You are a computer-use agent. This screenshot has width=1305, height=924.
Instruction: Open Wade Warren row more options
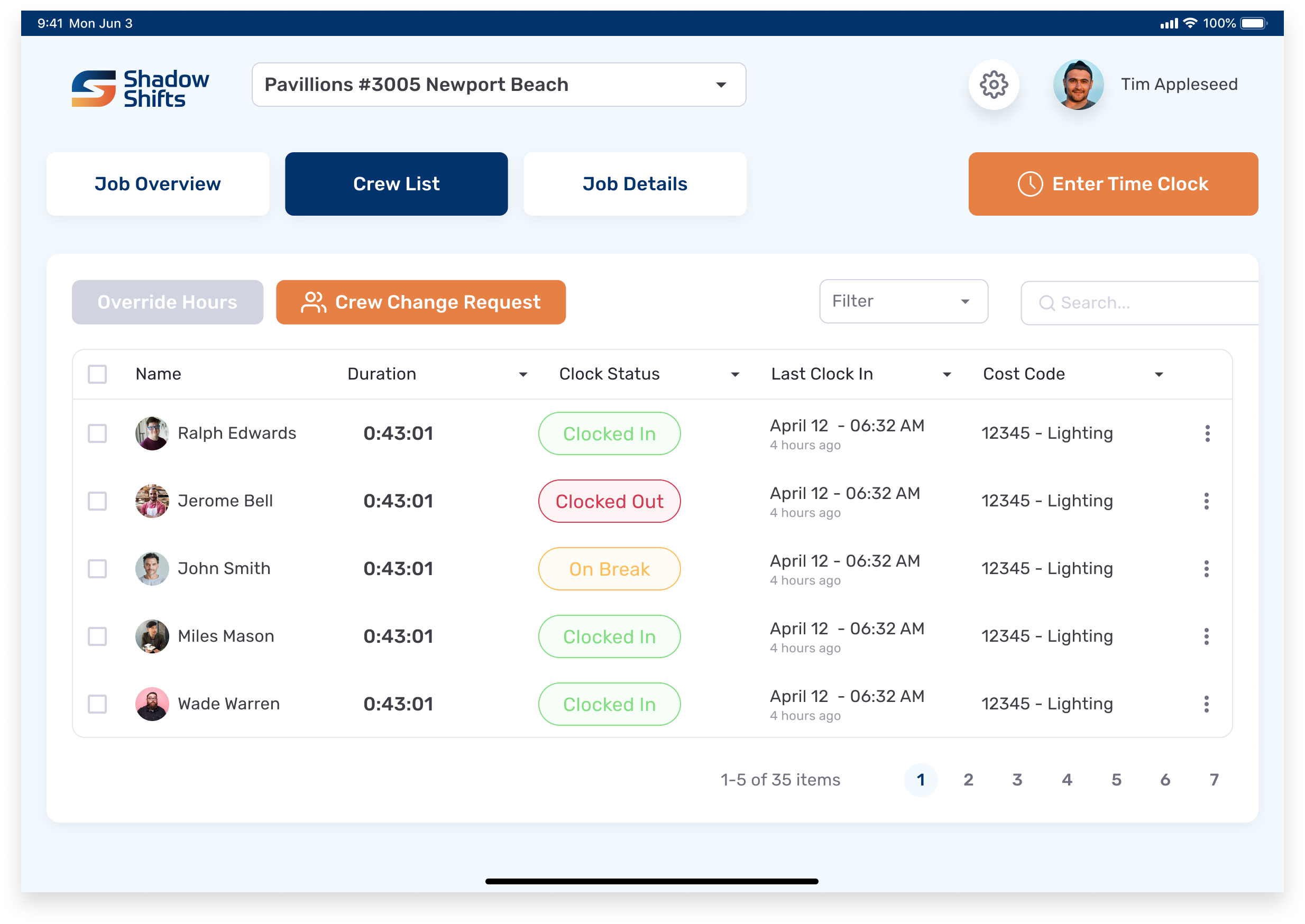click(1206, 705)
